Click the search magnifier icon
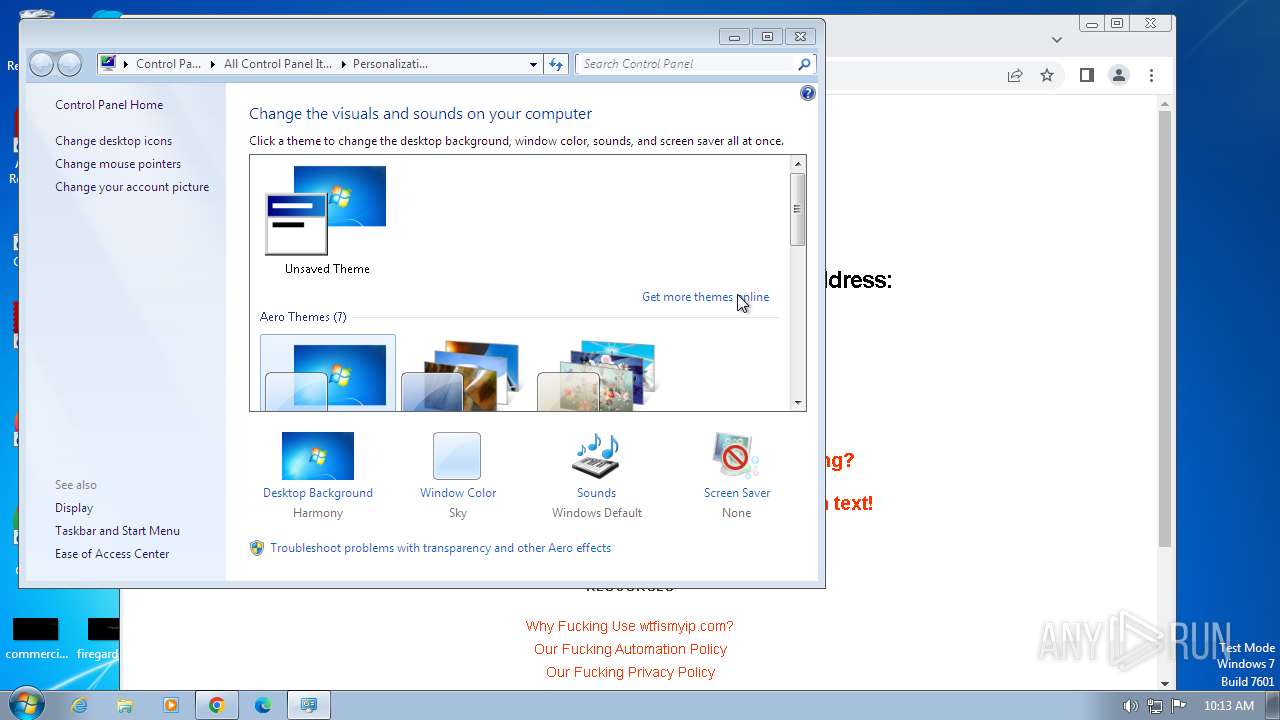Image resolution: width=1280 pixels, height=720 pixels. 804,64
